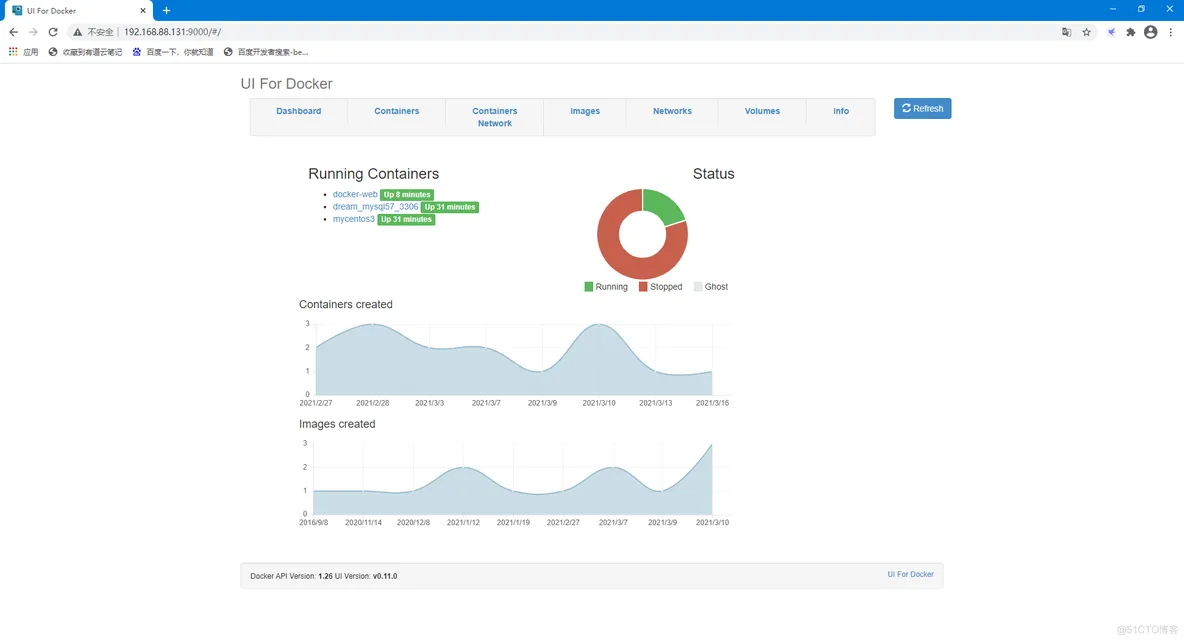Open the translate page icon
This screenshot has width=1184, height=641.
point(1066,32)
